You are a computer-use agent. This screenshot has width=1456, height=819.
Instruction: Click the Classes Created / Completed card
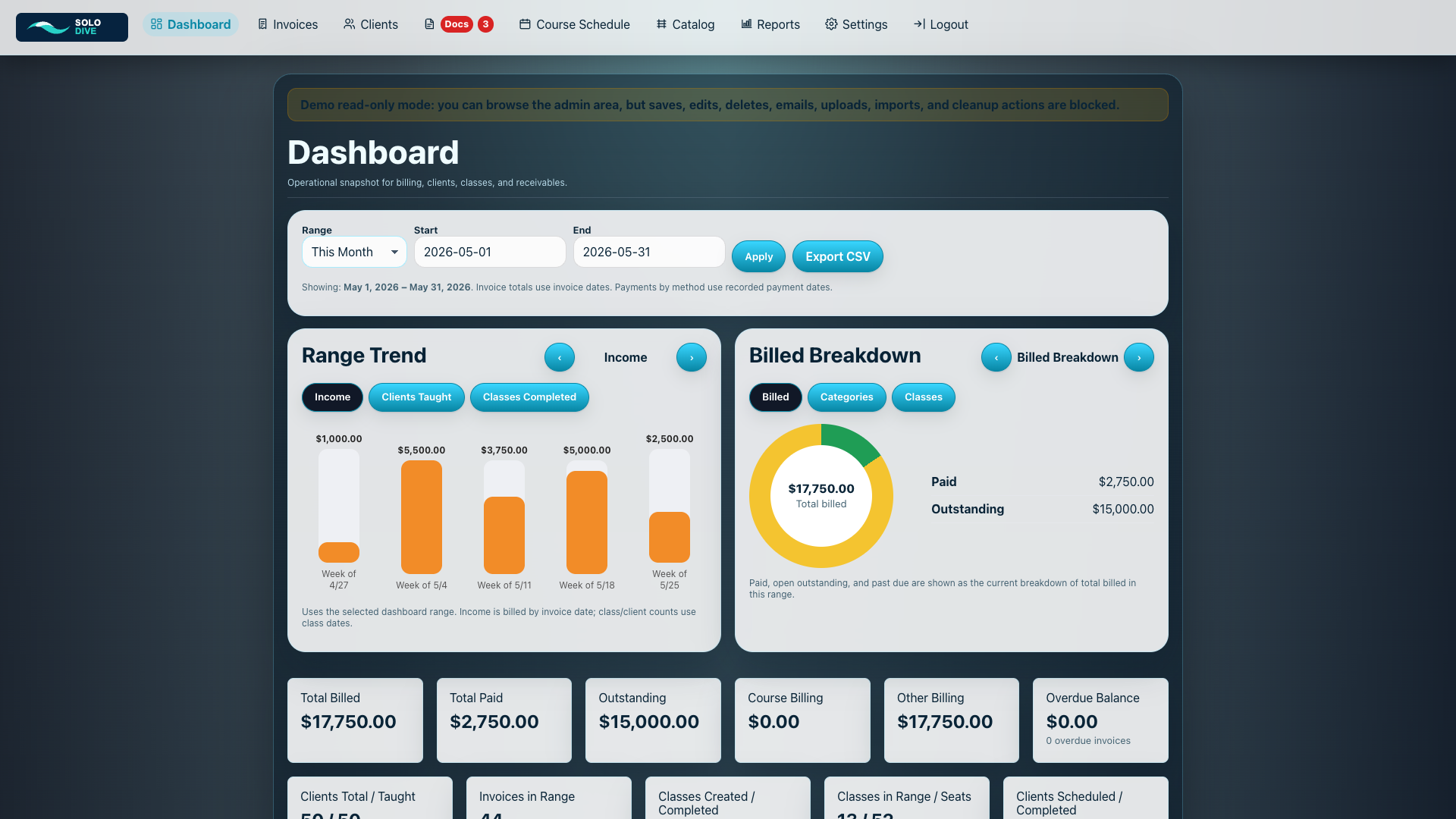[728, 798]
